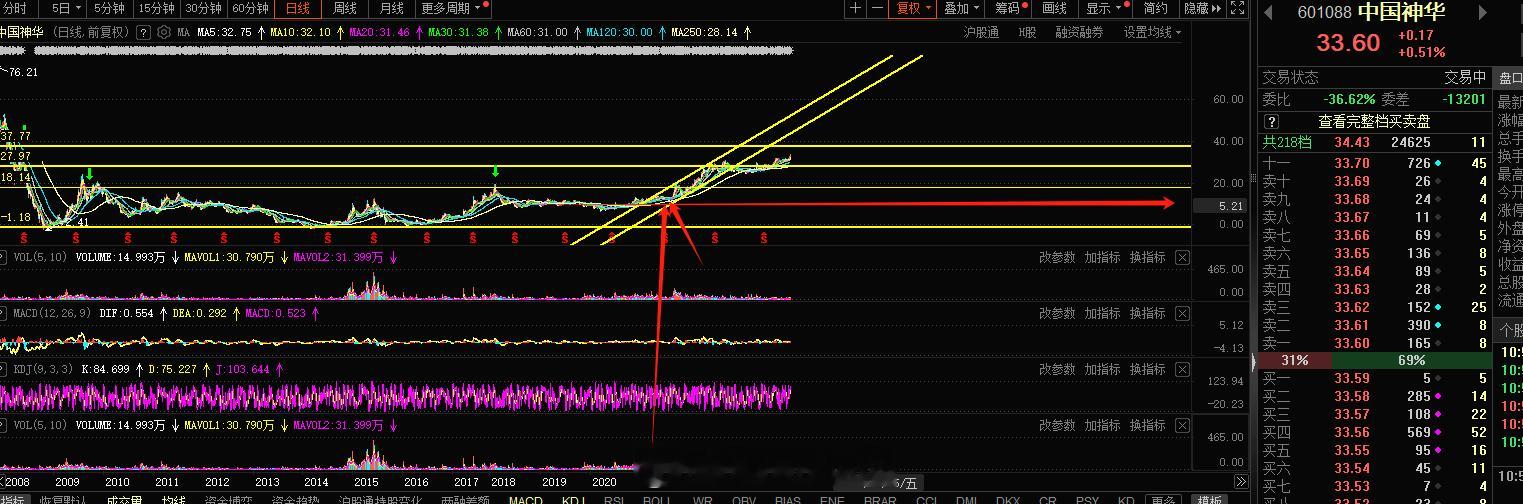This screenshot has height=504, width=1523.
Task: Close the MACD indicator panel
Action: tap(1182, 314)
